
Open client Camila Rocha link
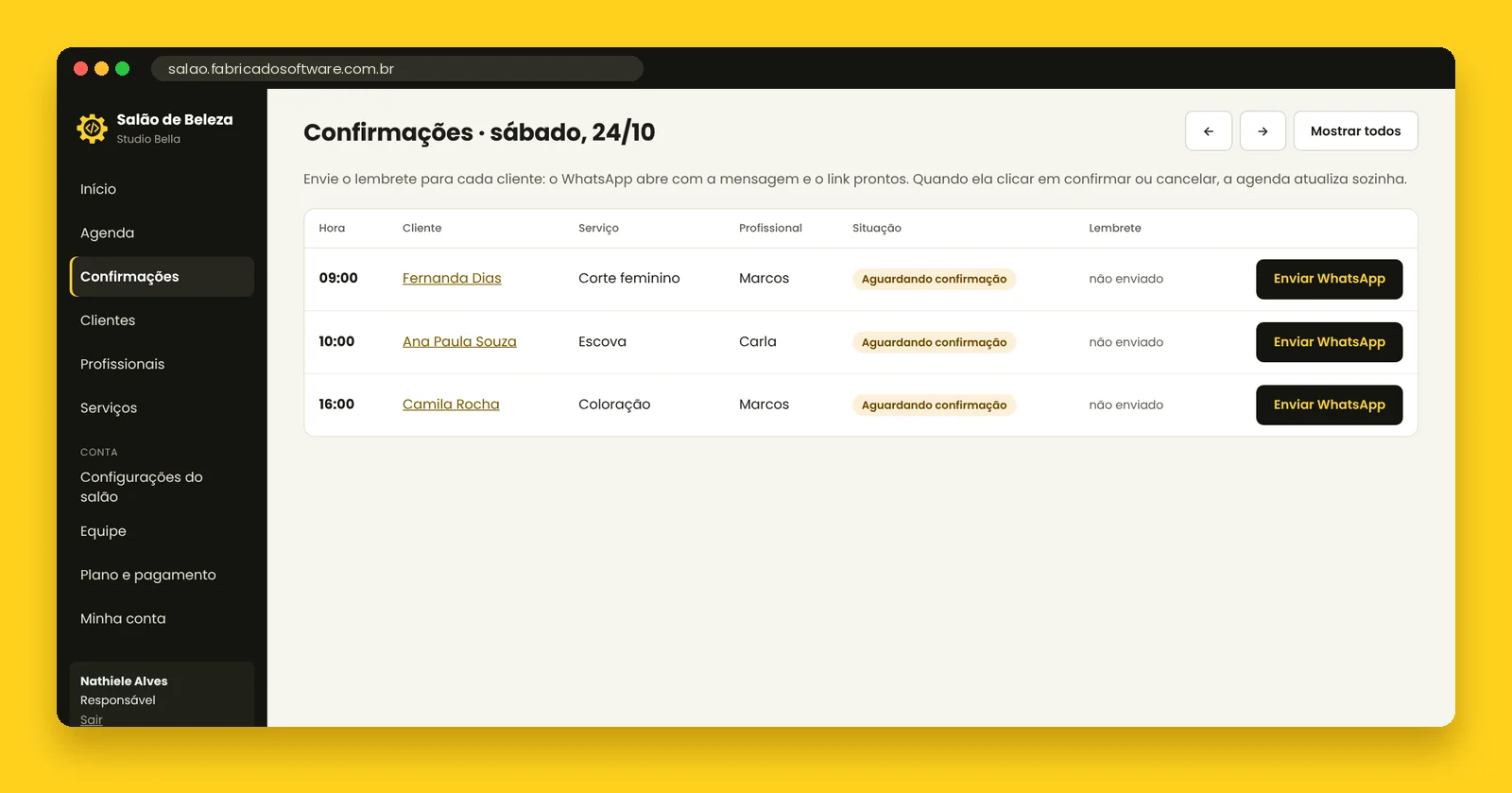point(451,405)
